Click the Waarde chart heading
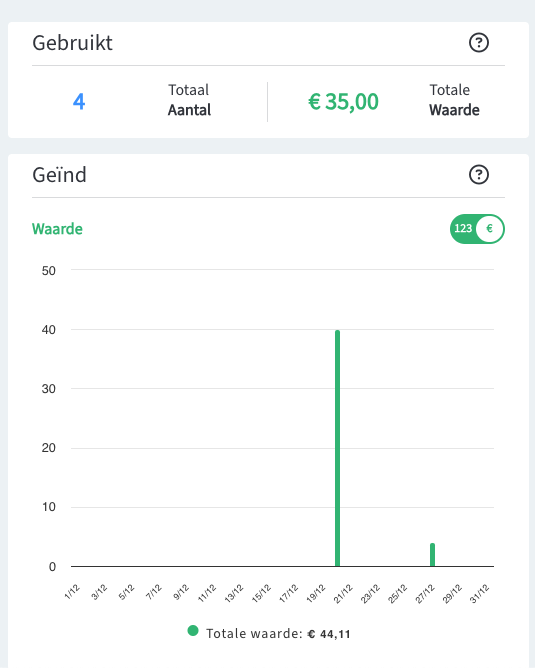Viewport: 535px width, 668px height. [x=57, y=229]
